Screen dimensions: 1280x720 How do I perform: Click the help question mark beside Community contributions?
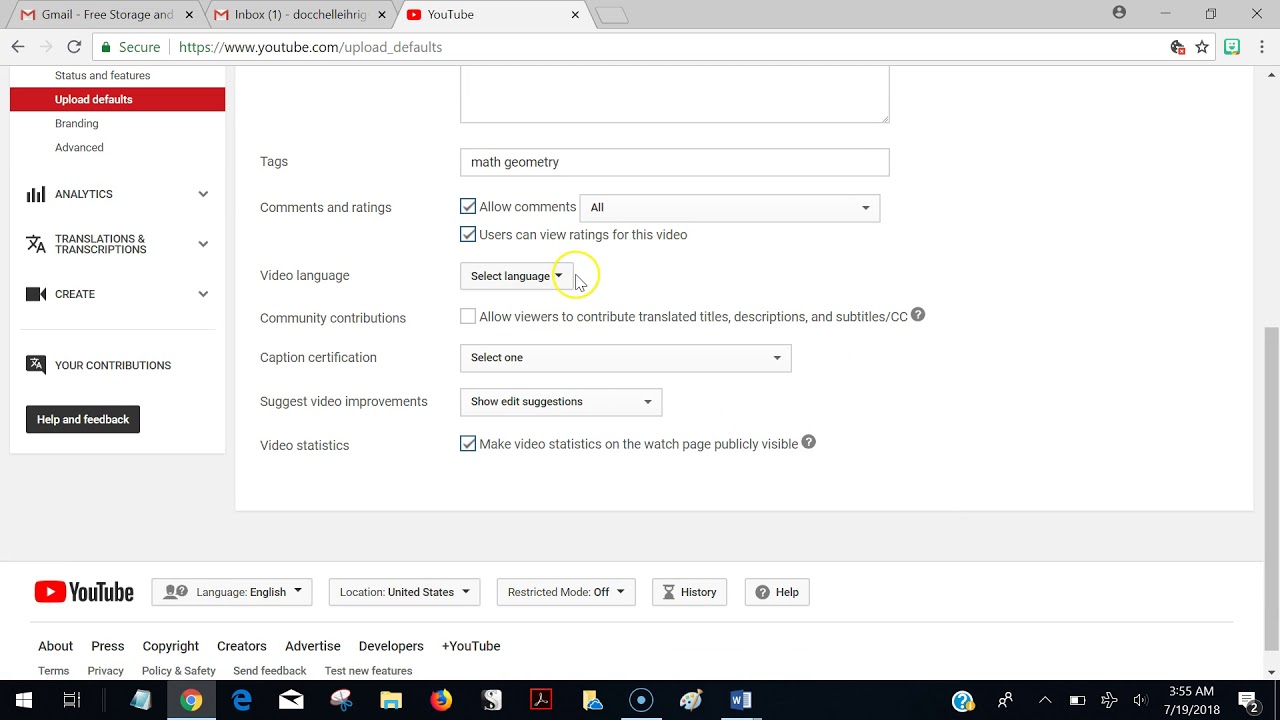(918, 315)
